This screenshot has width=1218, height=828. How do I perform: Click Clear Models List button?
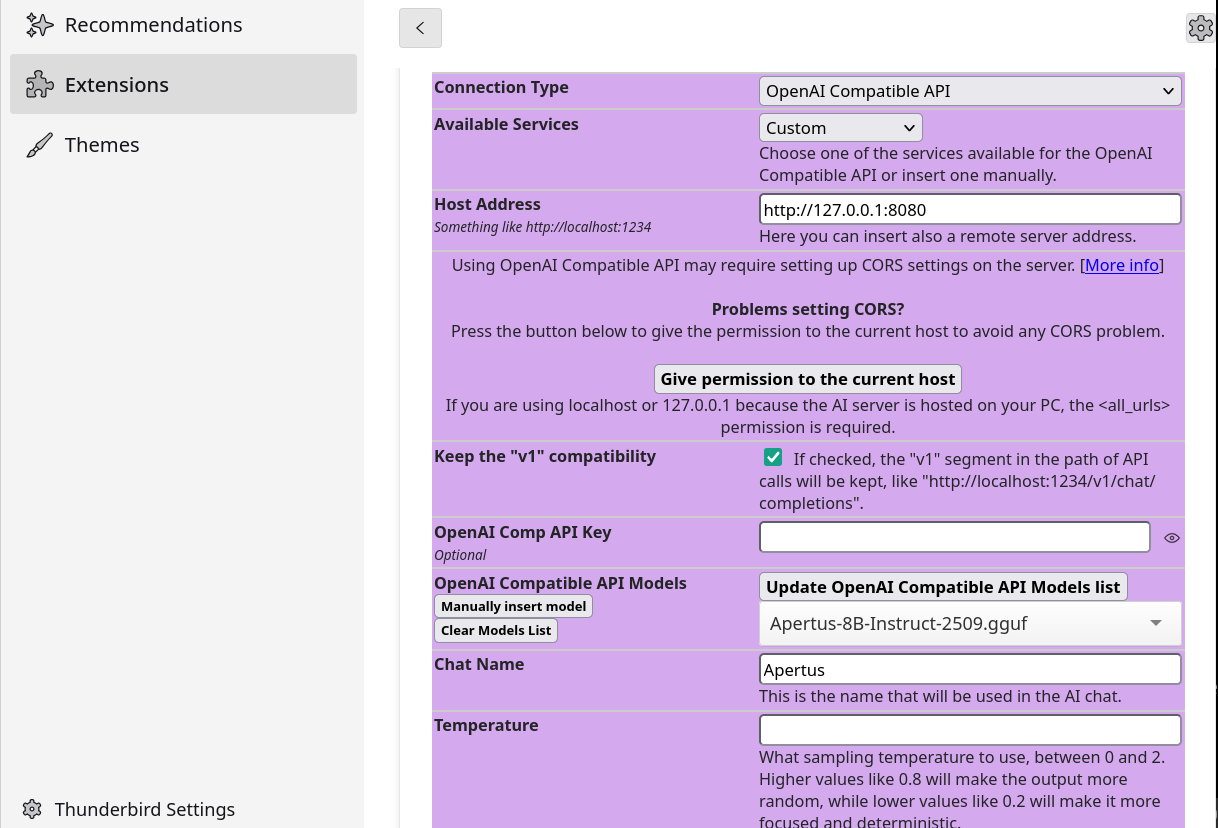(x=496, y=630)
